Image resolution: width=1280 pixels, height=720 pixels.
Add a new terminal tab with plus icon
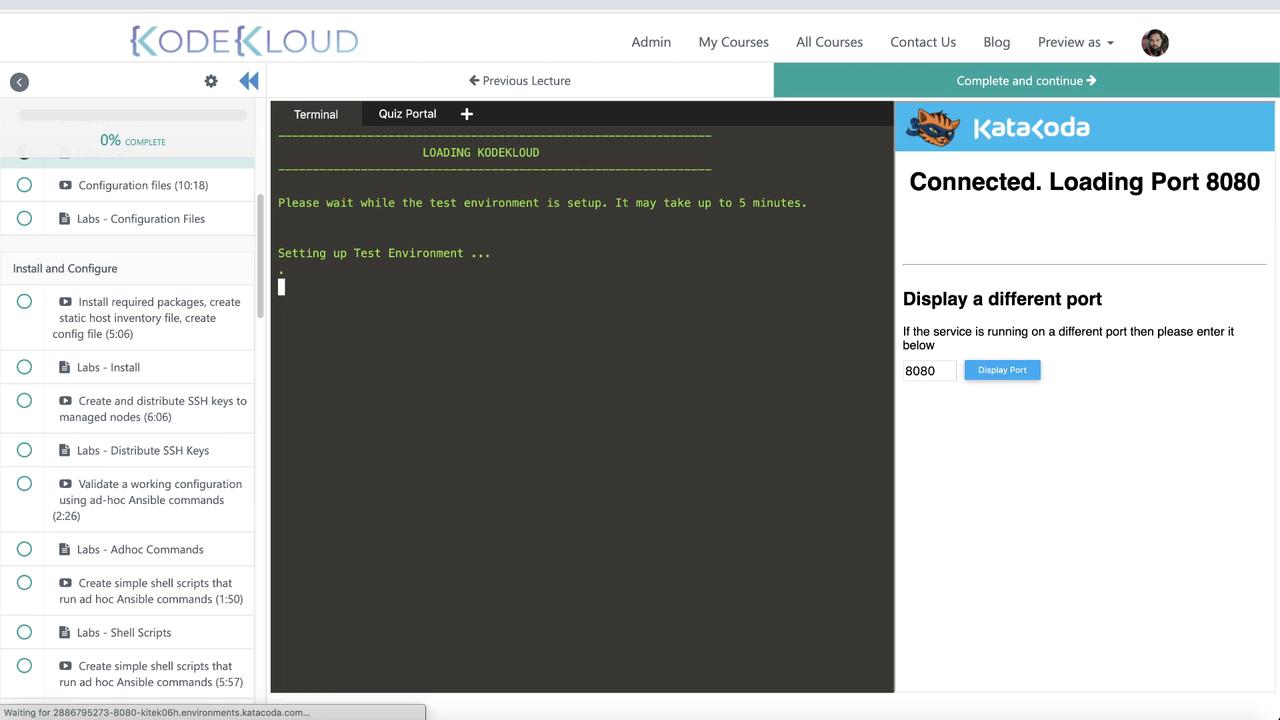(466, 114)
